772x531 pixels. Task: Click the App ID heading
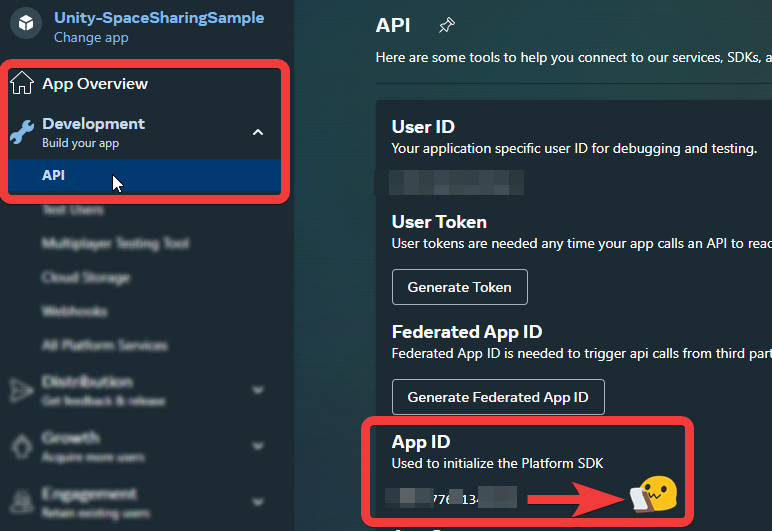421,442
